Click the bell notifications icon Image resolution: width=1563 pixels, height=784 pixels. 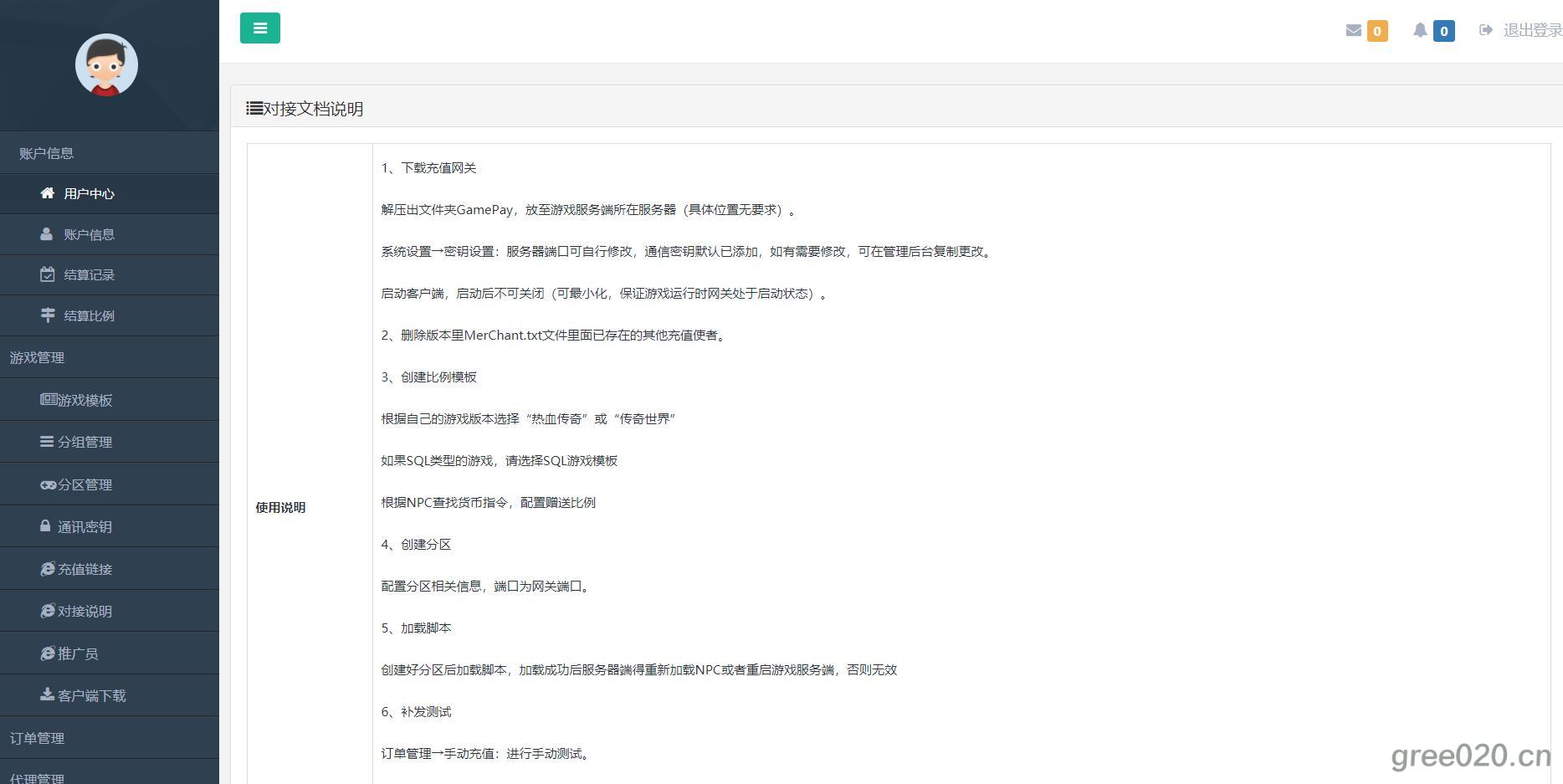[1420, 31]
